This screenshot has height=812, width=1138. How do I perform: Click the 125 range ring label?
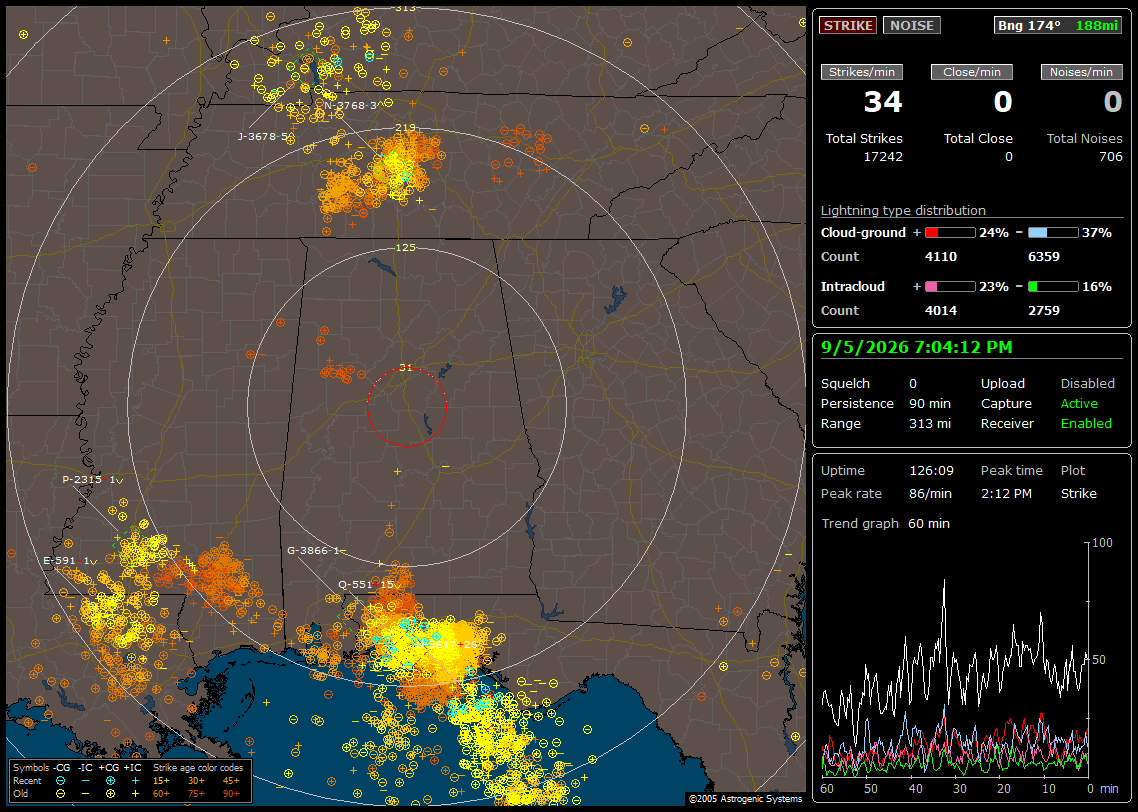(405, 247)
